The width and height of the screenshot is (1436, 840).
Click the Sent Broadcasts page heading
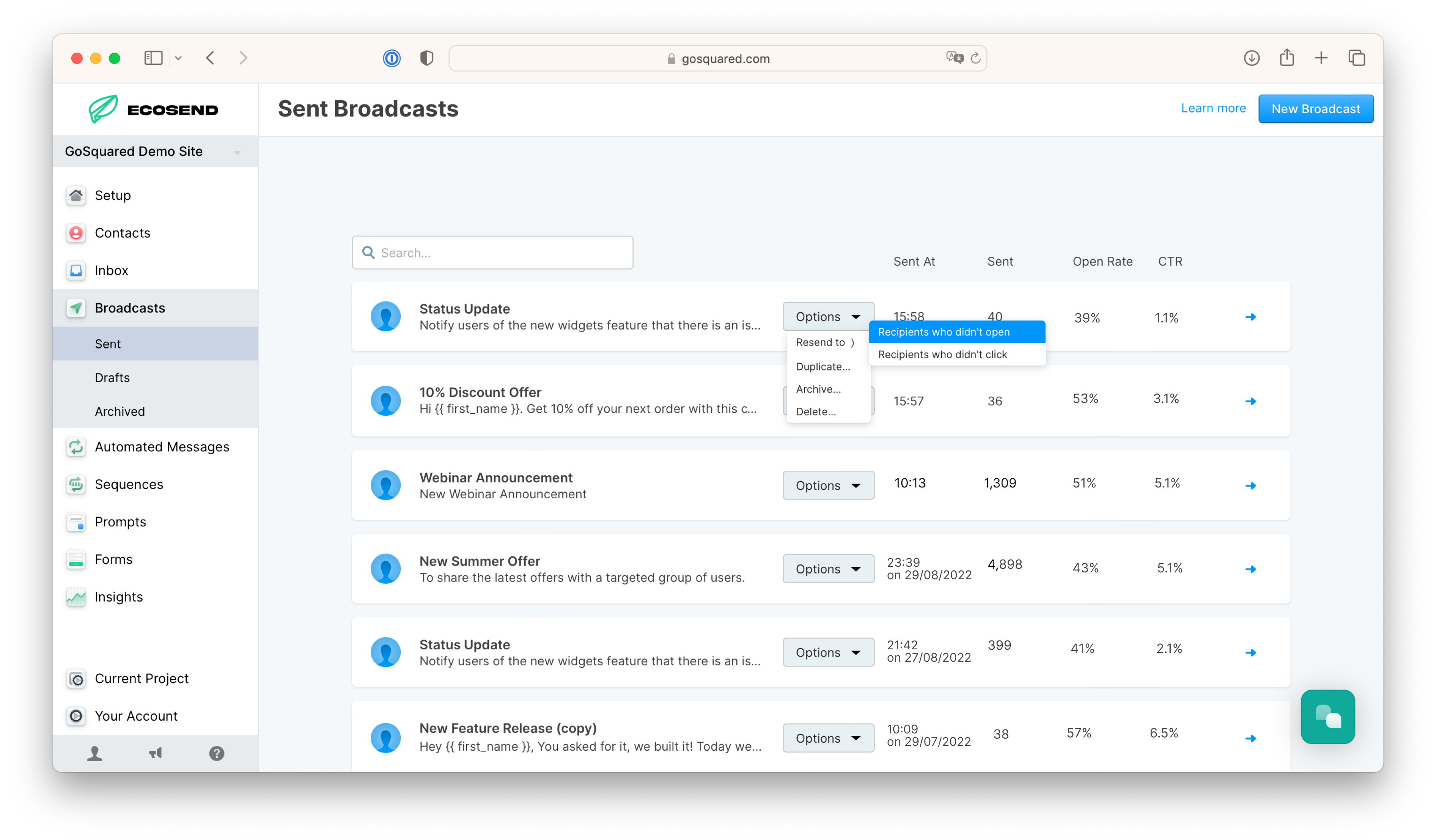click(x=368, y=109)
